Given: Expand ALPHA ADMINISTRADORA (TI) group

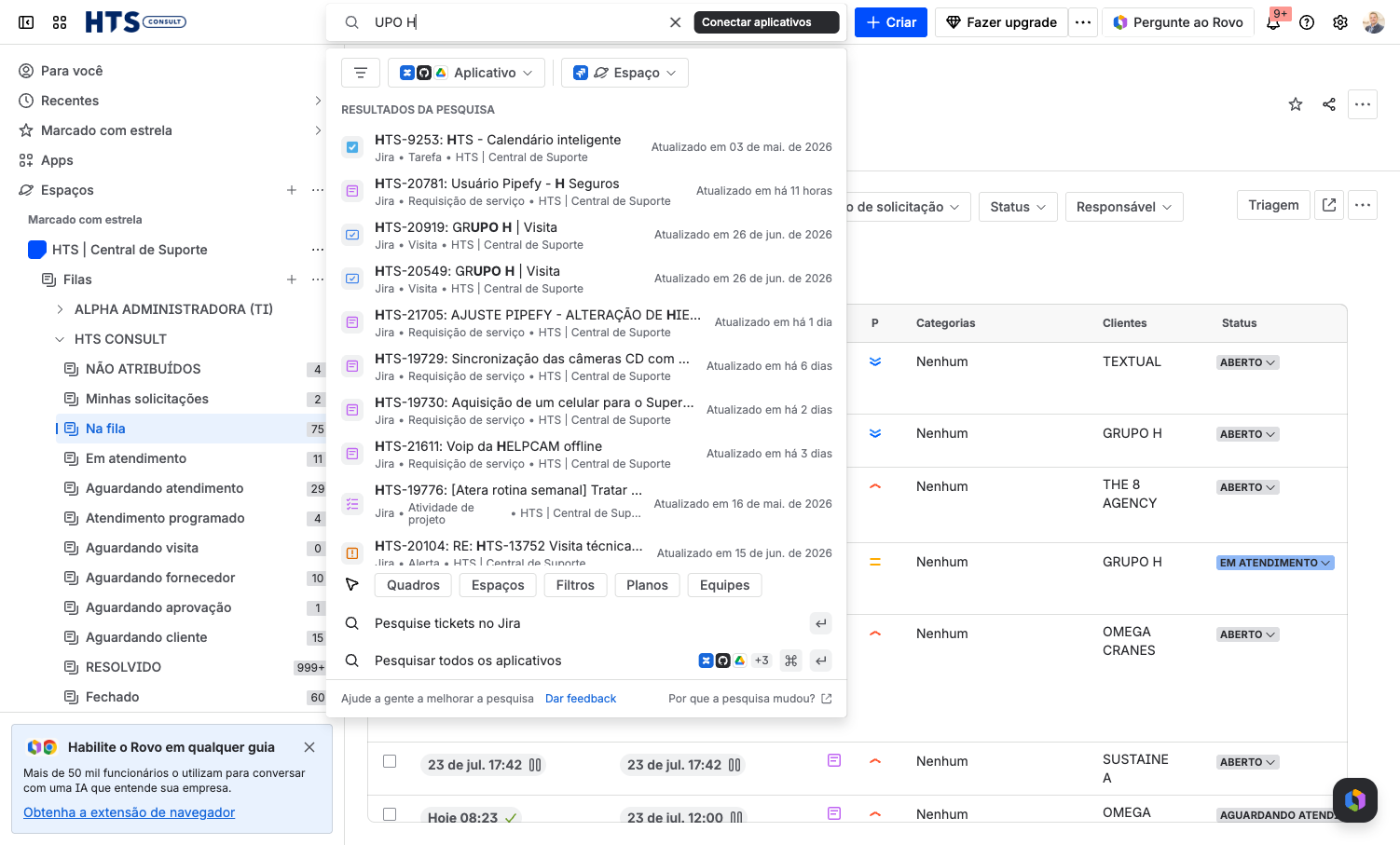Looking at the screenshot, I should coord(60,309).
